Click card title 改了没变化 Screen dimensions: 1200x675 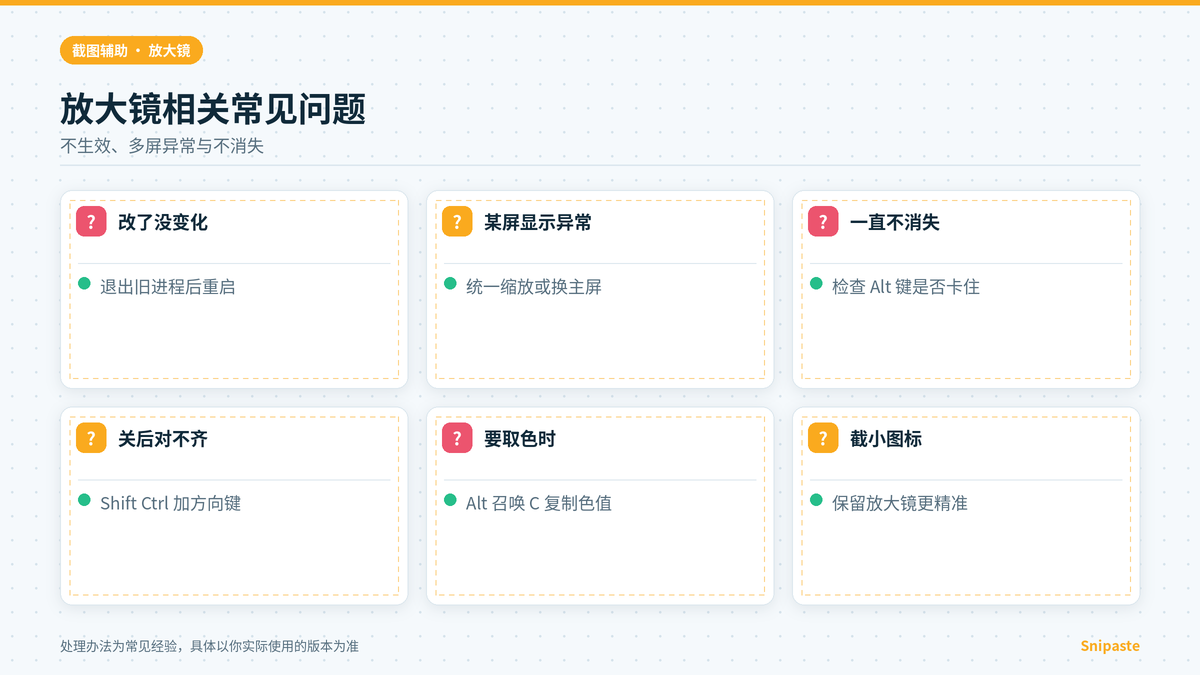tap(163, 222)
